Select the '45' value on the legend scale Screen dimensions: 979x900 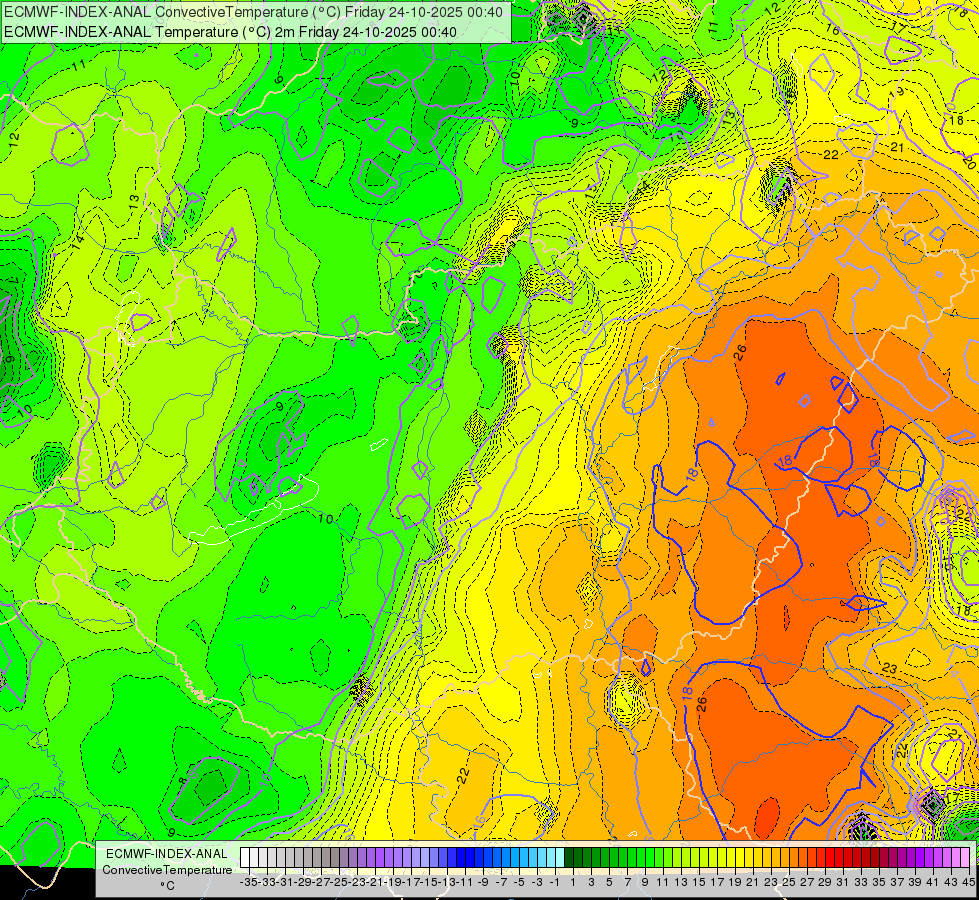coord(968,882)
